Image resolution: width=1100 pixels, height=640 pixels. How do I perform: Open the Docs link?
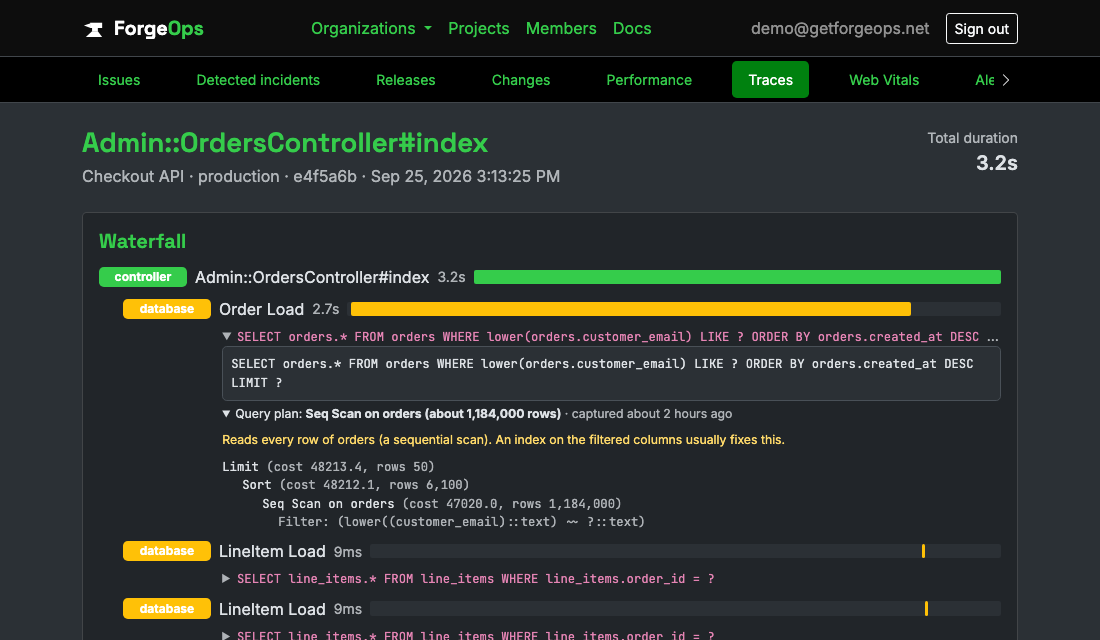coord(631,29)
